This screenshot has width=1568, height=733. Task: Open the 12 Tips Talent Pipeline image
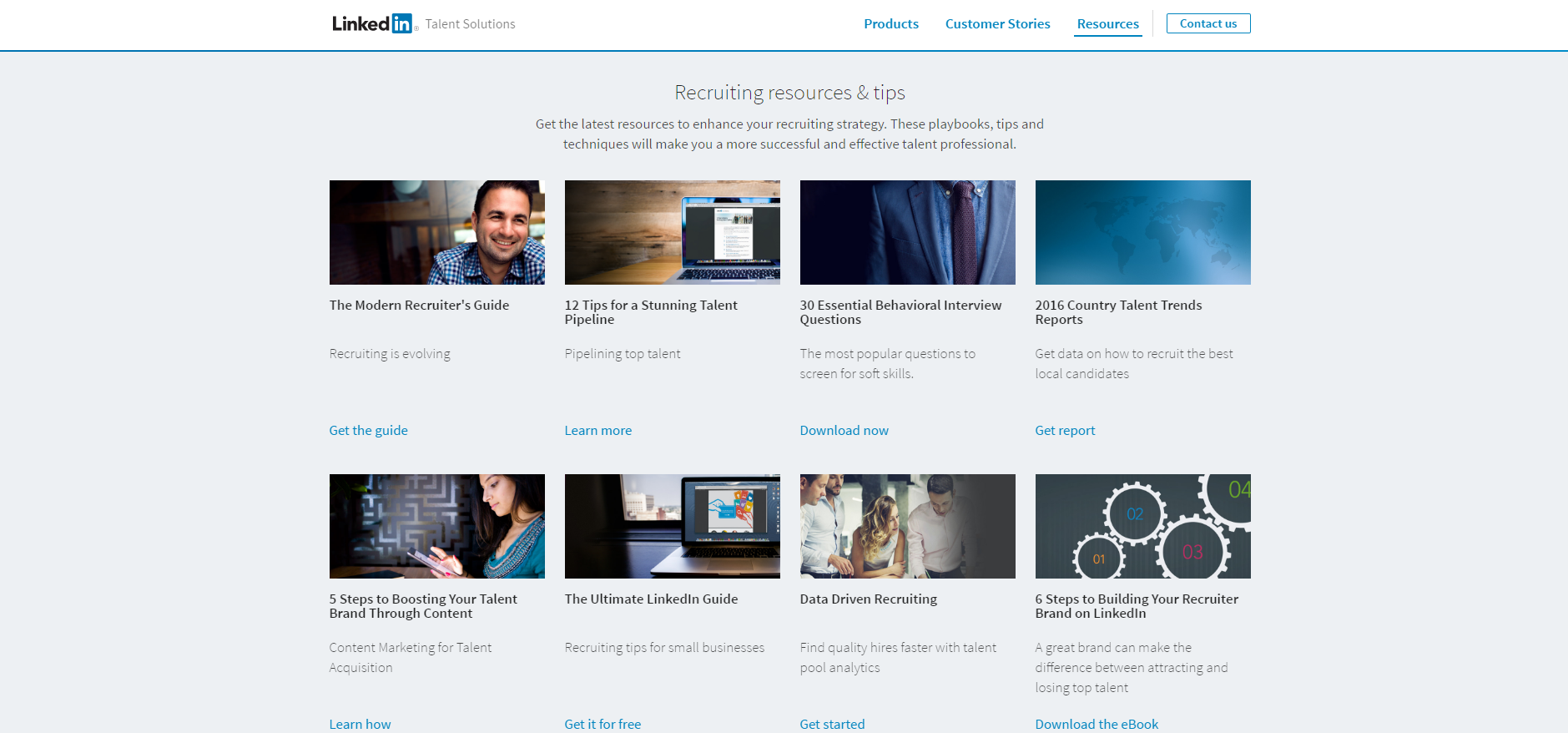click(x=673, y=232)
